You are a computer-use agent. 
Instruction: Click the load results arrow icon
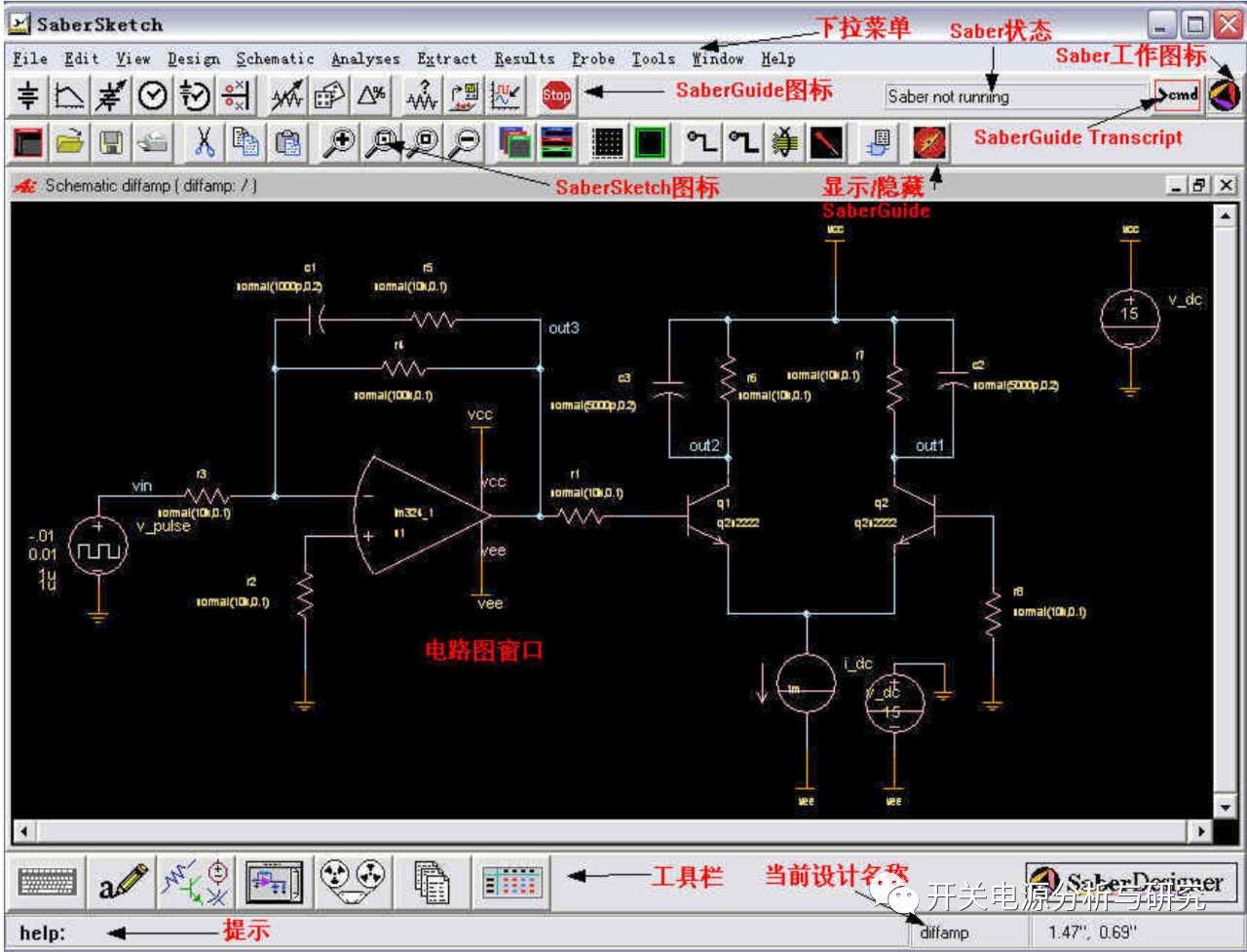(x=464, y=95)
